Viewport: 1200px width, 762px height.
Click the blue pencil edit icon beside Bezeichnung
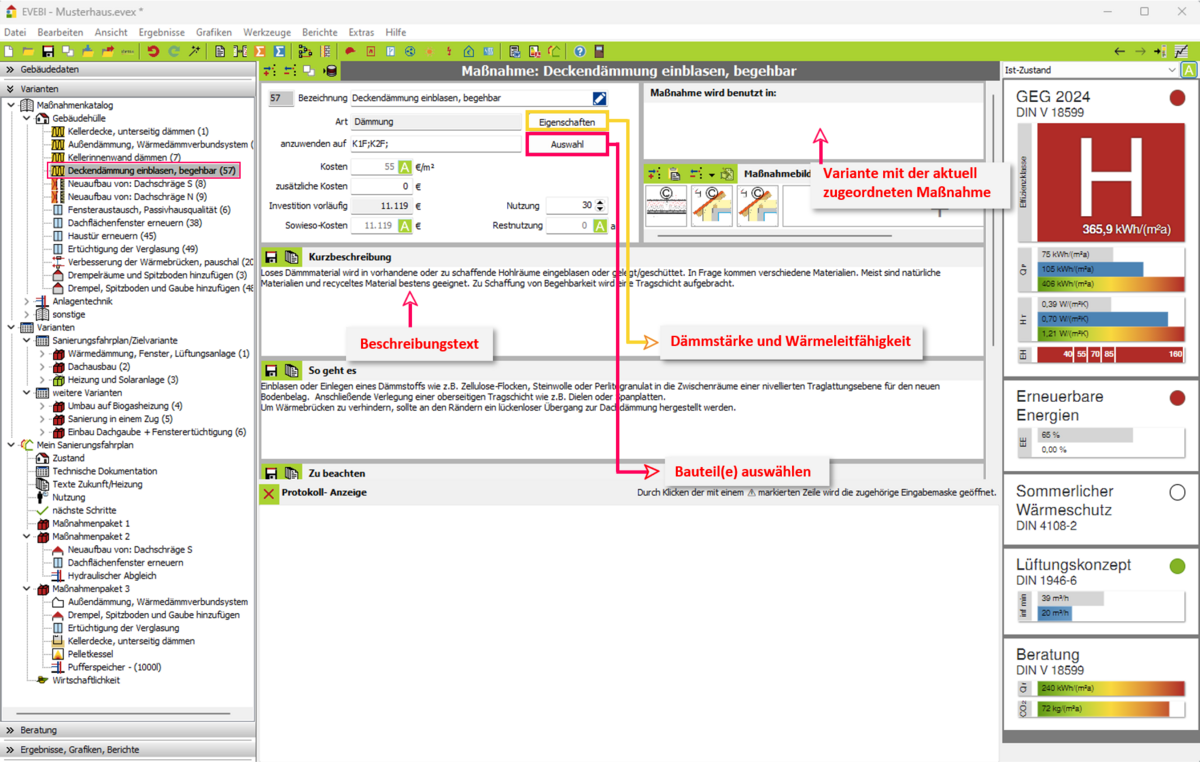pyautogui.click(x=599, y=98)
